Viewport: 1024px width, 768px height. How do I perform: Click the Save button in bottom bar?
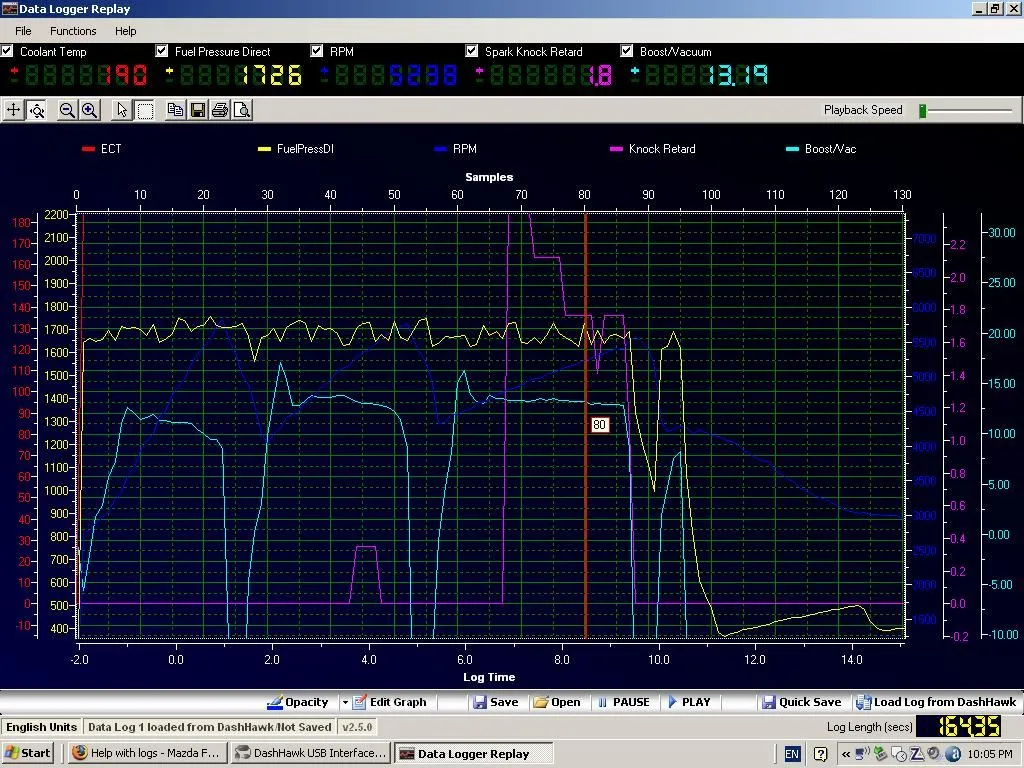496,702
